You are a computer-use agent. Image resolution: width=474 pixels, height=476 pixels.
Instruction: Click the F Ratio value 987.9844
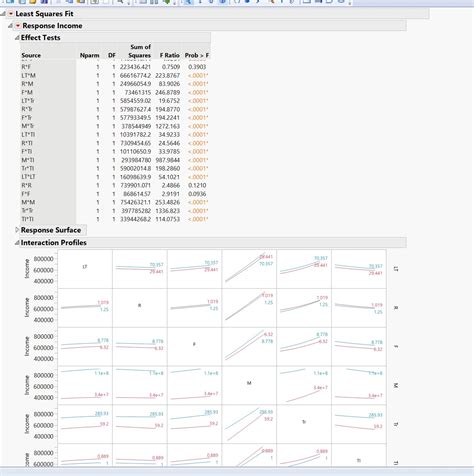click(168, 160)
